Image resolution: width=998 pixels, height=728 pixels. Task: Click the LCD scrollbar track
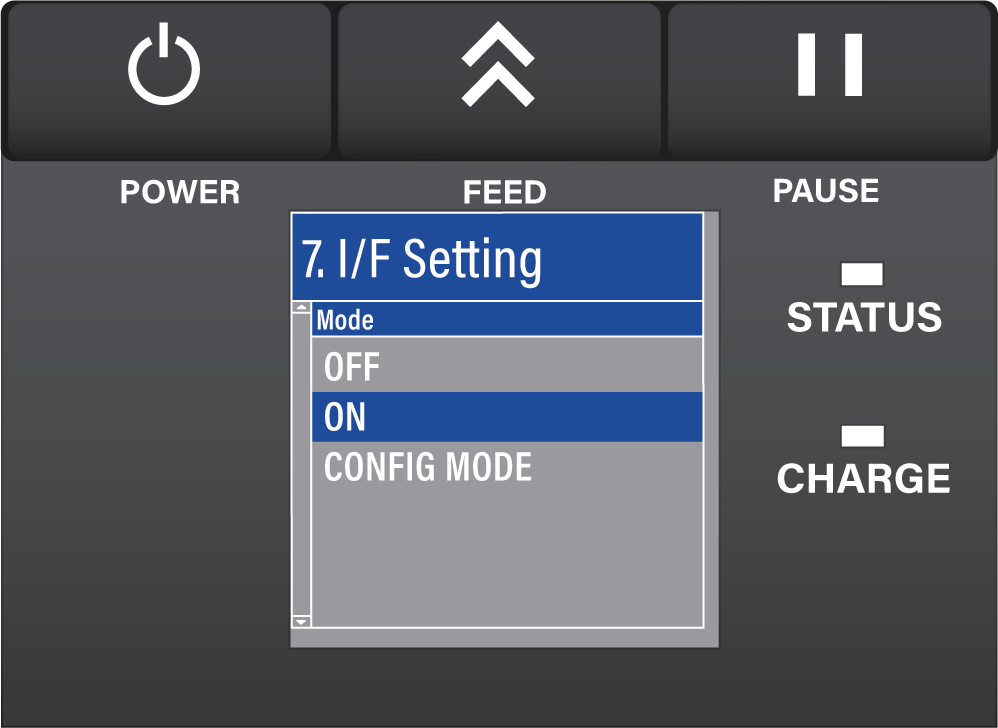point(302,465)
